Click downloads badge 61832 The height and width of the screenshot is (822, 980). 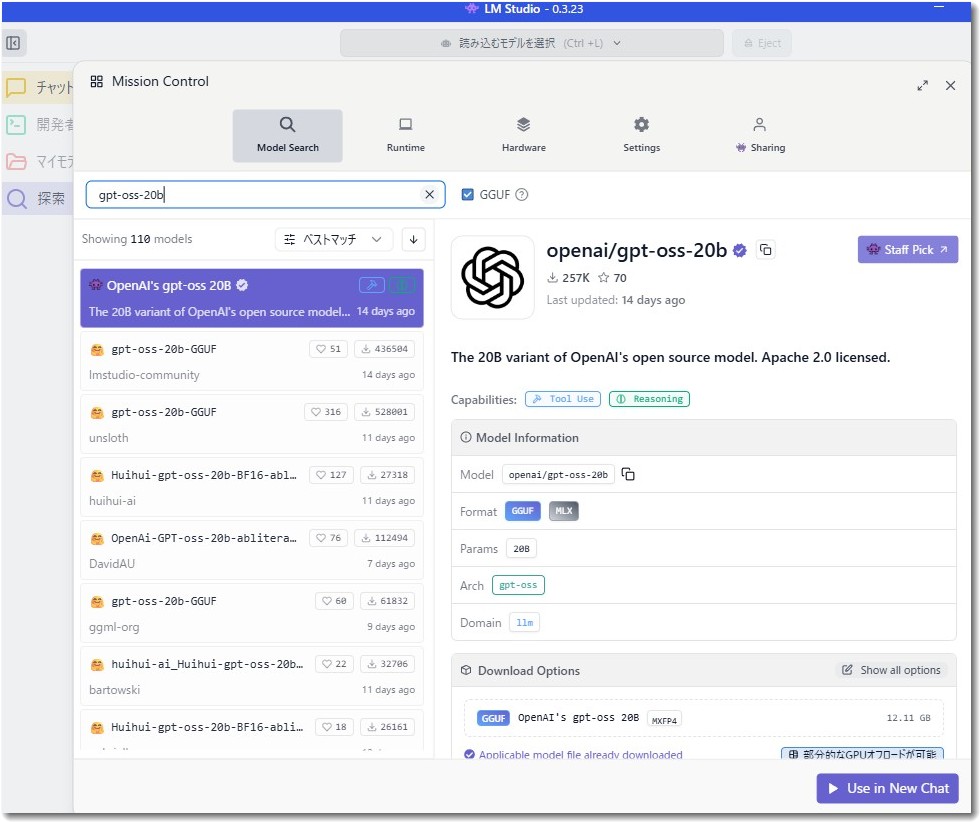388,601
